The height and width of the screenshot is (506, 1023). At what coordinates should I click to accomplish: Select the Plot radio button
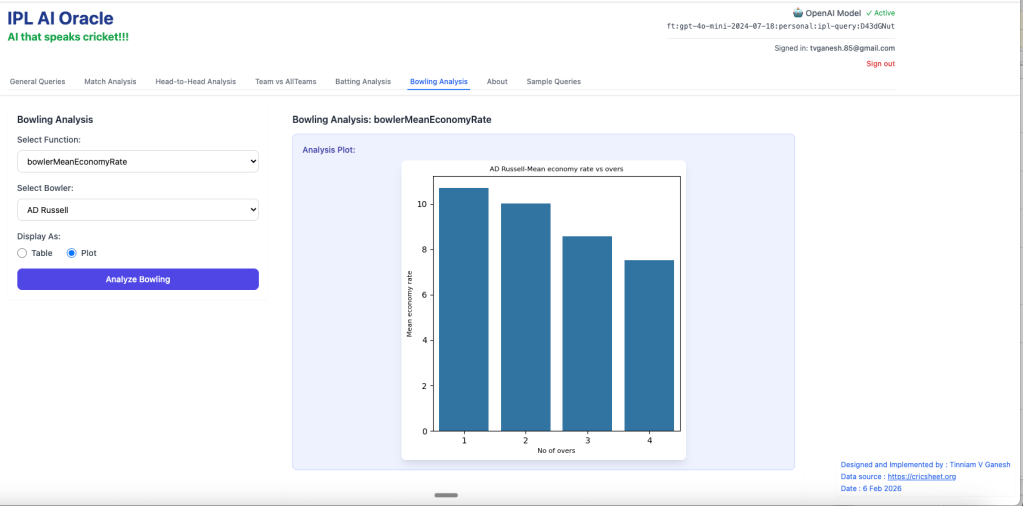tap(72, 253)
